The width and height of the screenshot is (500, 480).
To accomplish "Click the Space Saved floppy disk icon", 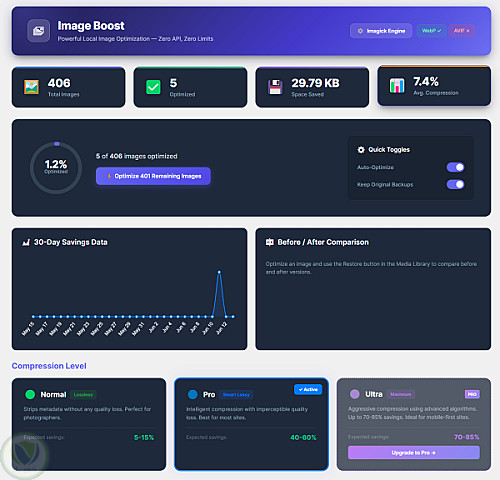I will [275, 87].
